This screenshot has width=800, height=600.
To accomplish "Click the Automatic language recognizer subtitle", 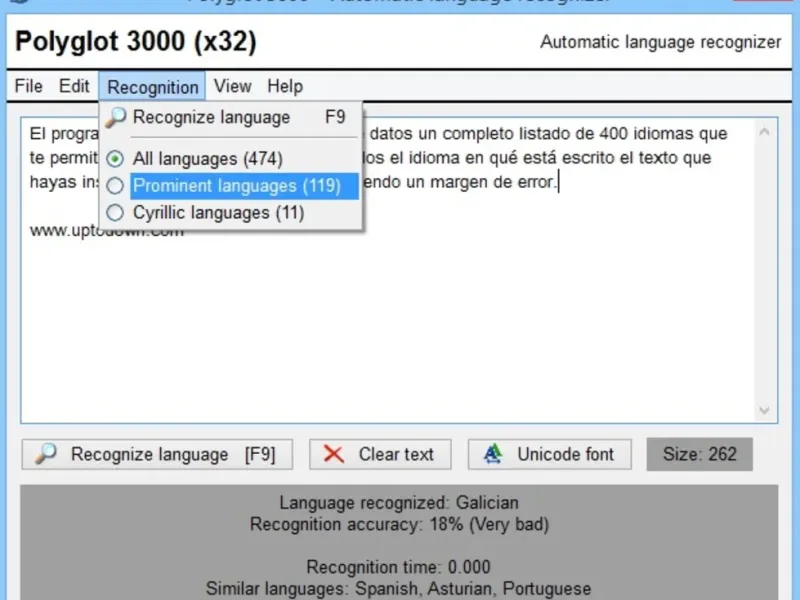I will 661,42.
